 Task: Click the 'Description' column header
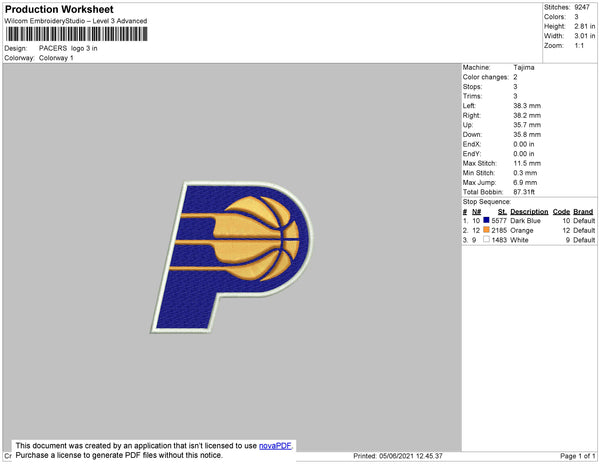[x=529, y=212]
